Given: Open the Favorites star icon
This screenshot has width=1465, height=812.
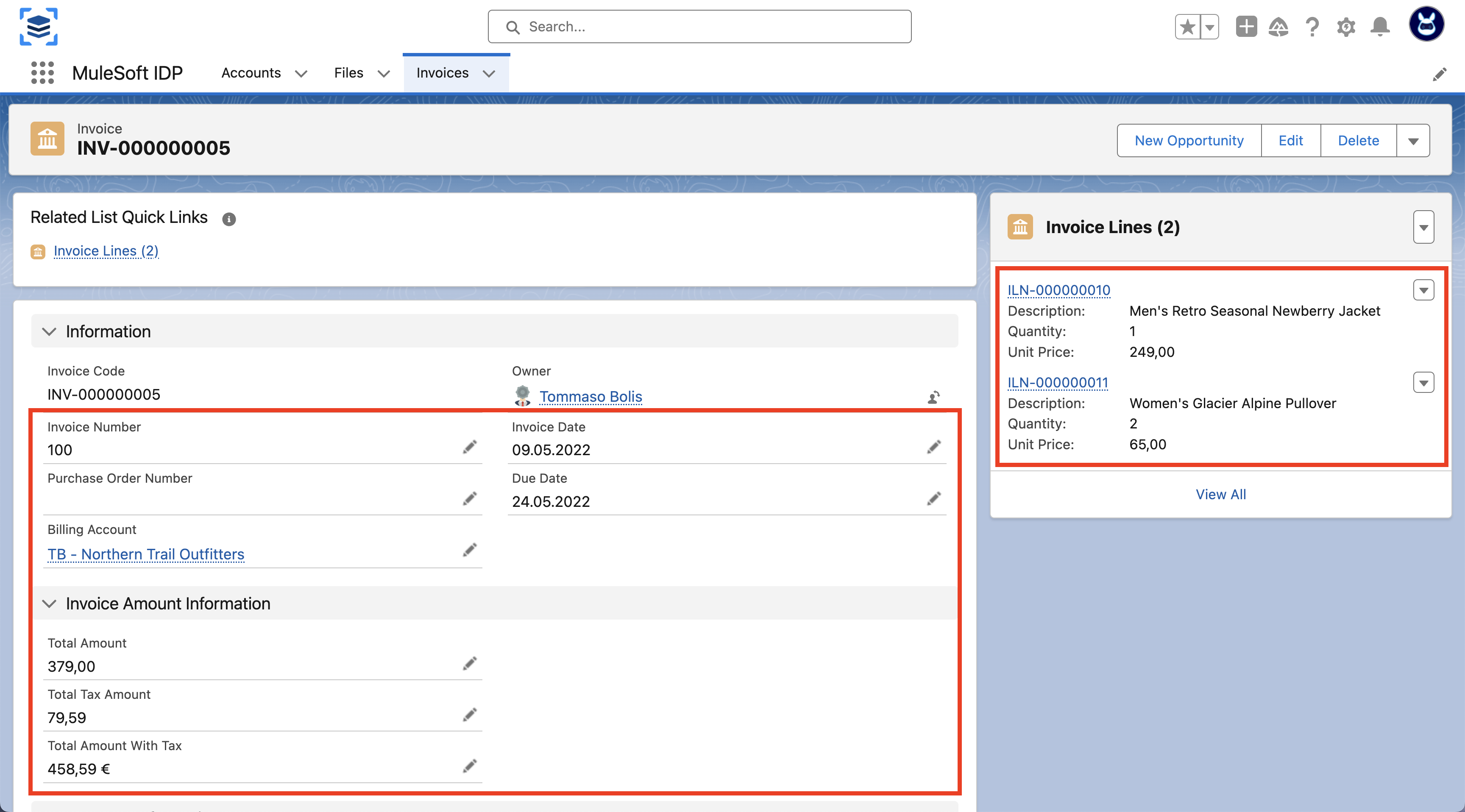Looking at the screenshot, I should pos(1187,27).
